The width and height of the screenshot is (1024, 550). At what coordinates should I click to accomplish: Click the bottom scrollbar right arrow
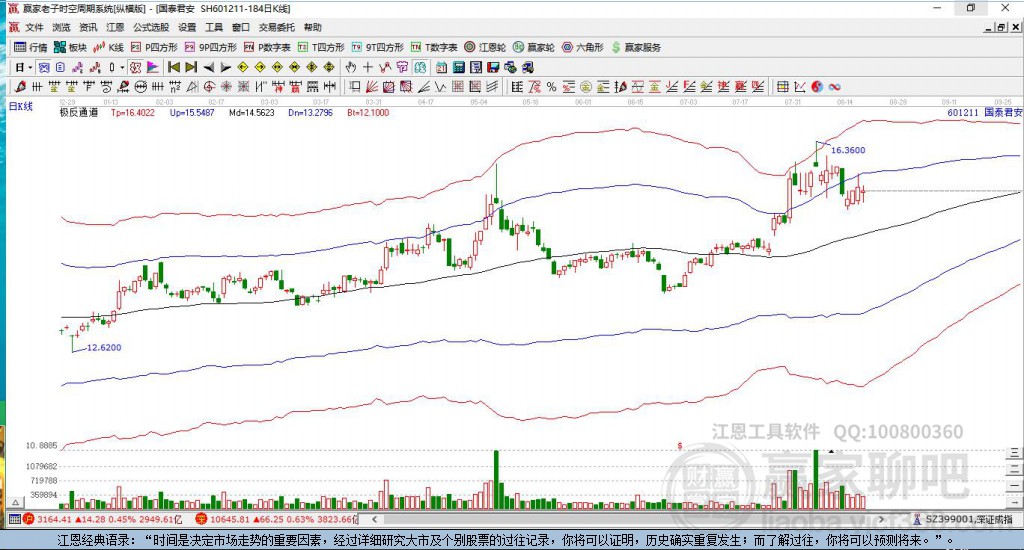[881, 519]
